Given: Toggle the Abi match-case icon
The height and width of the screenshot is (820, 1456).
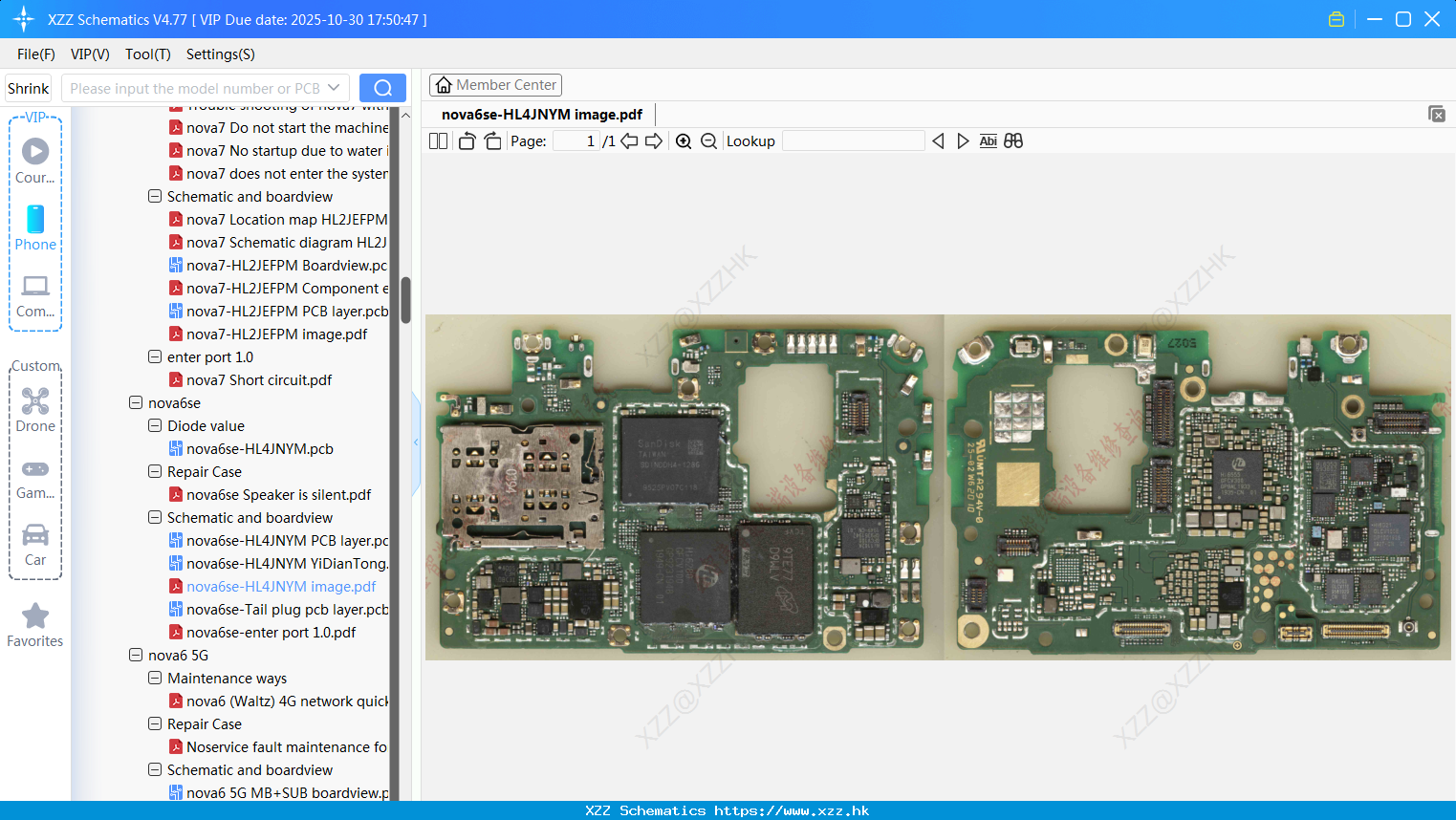Looking at the screenshot, I should tap(988, 141).
